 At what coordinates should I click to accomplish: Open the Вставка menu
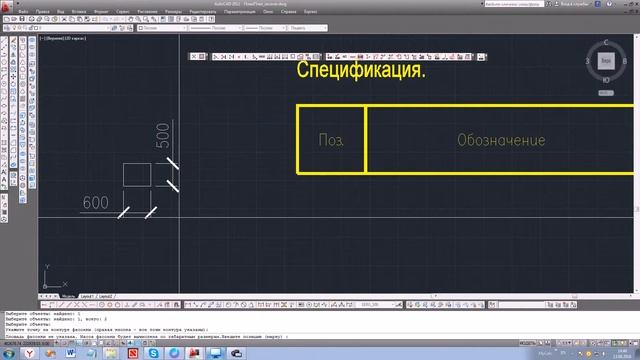point(79,11)
